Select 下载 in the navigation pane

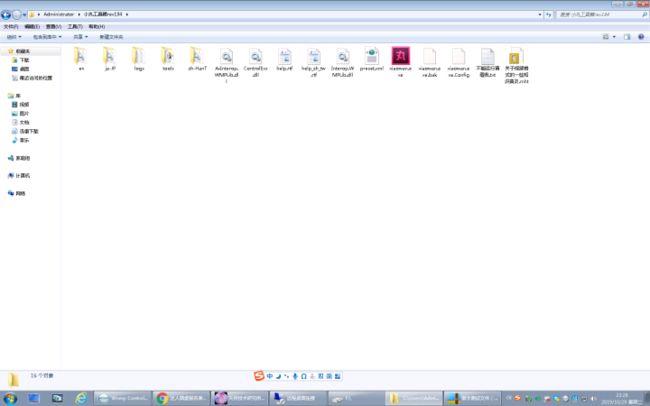(24, 60)
